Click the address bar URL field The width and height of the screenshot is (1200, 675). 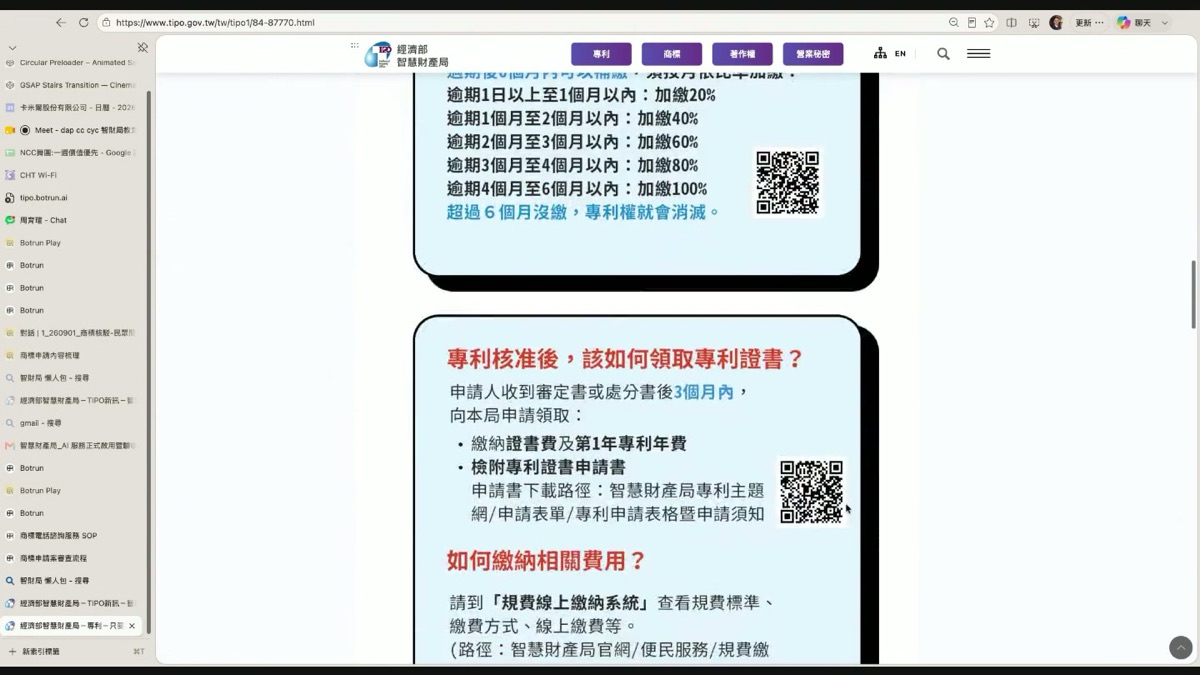520,22
